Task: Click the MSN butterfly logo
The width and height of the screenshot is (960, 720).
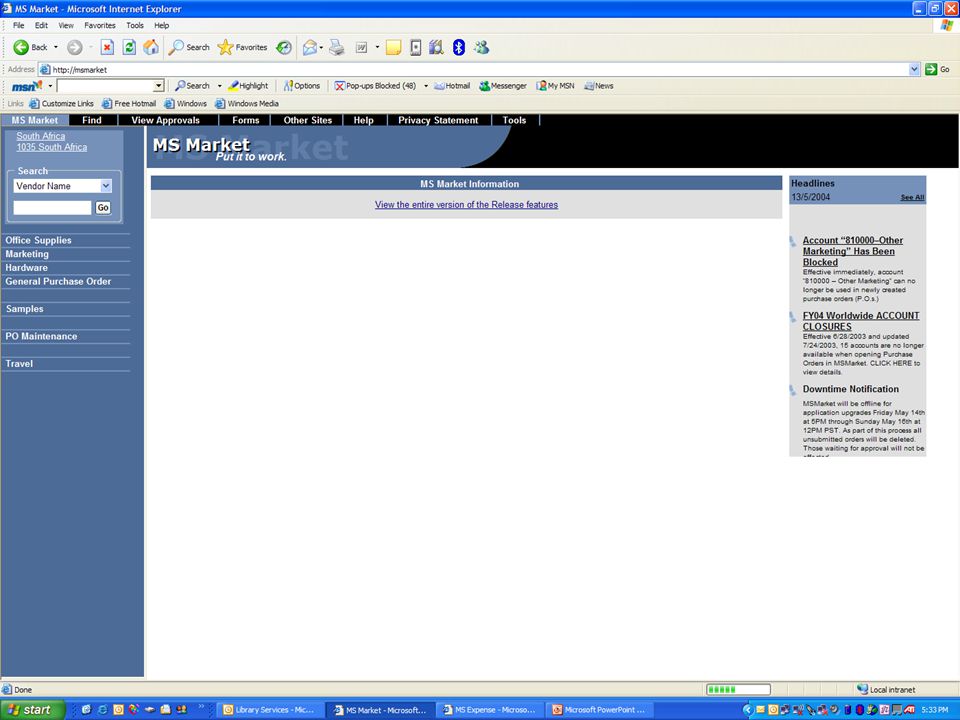Action: coord(27,86)
